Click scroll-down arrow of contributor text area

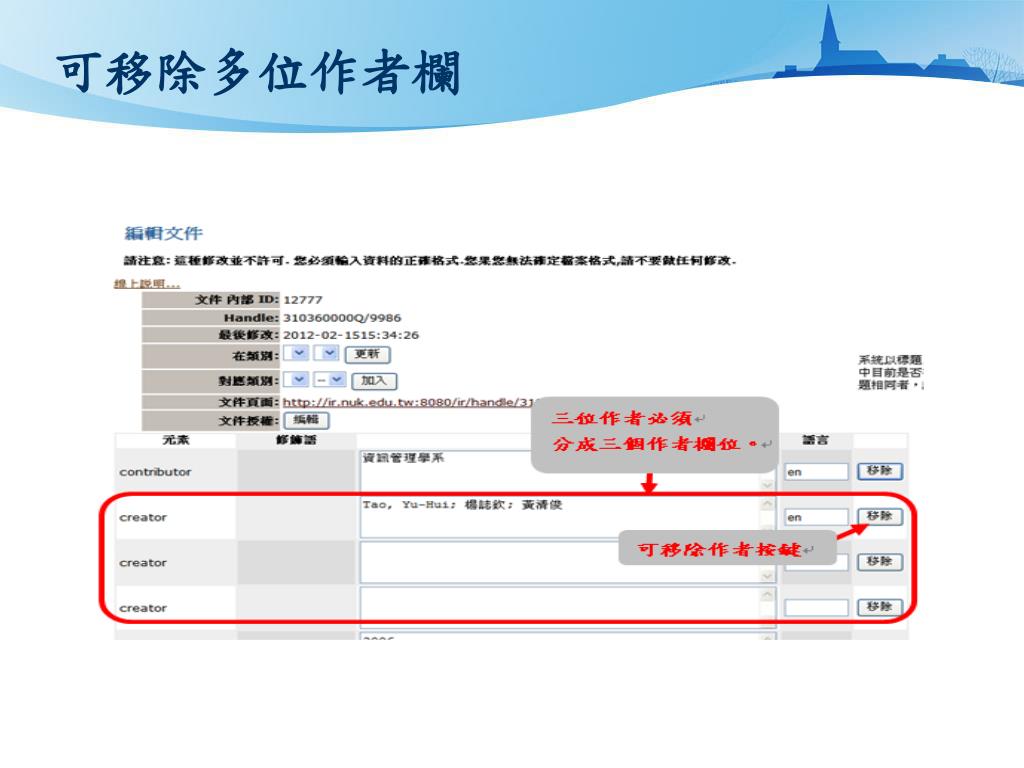[x=767, y=485]
